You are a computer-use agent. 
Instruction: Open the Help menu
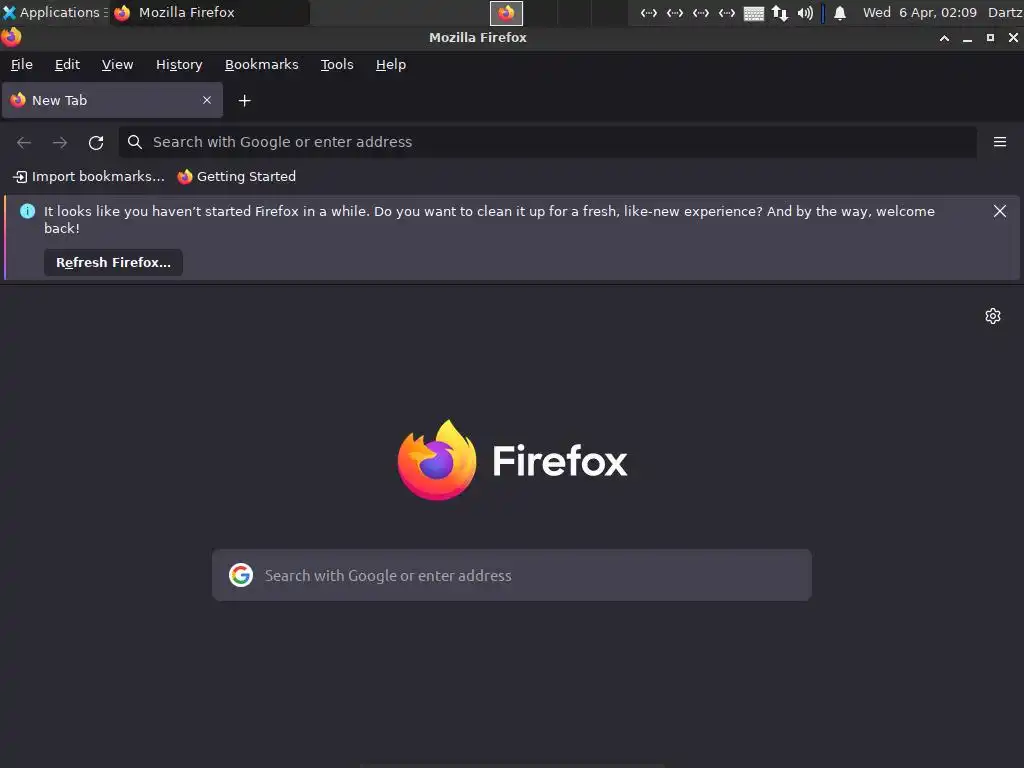coord(391,65)
